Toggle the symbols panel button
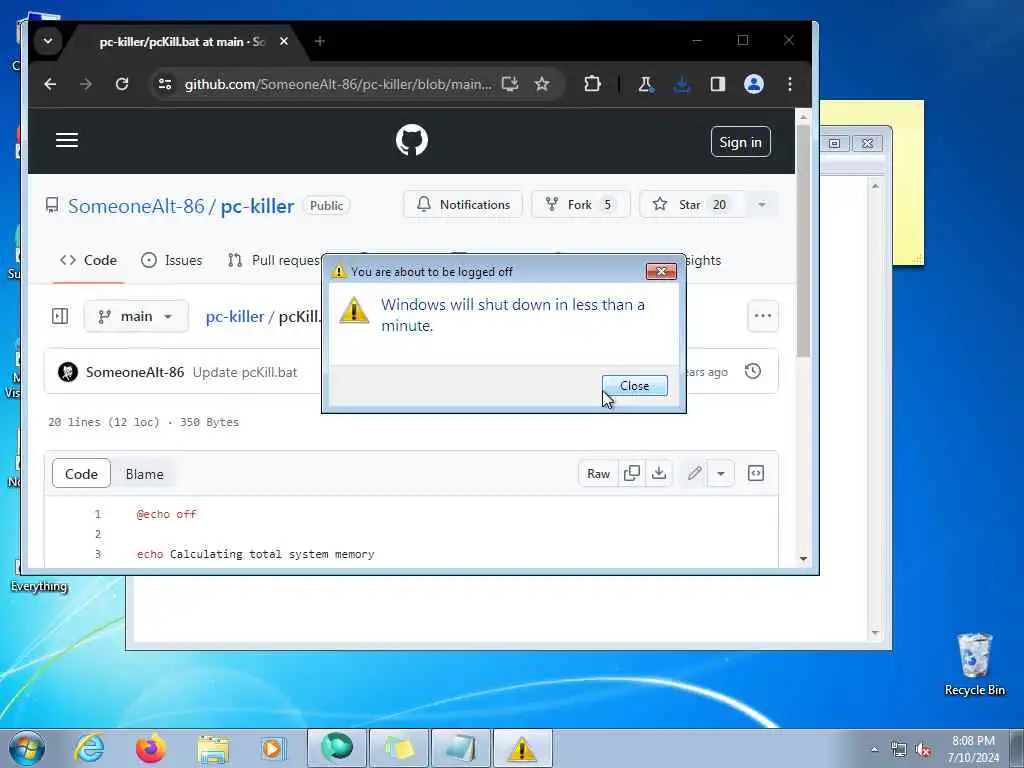This screenshot has height=768, width=1024. tap(756, 473)
